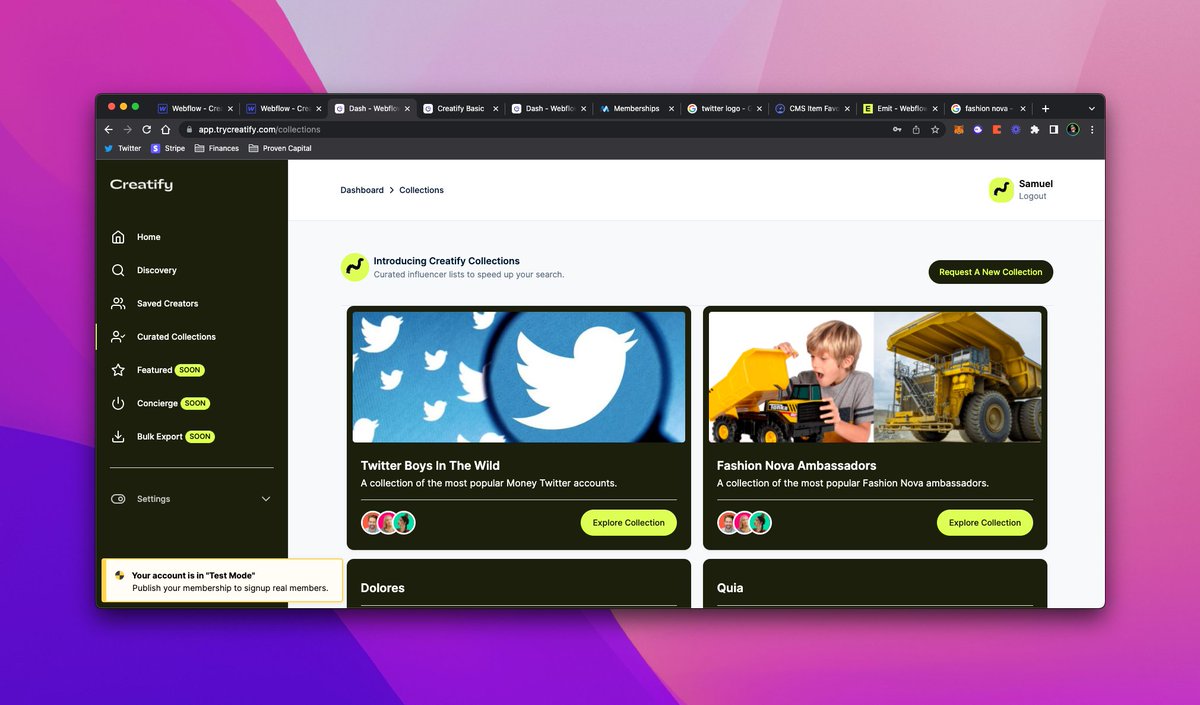Image resolution: width=1200 pixels, height=705 pixels.
Task: Close the Memberships tab
Action: (x=672, y=108)
